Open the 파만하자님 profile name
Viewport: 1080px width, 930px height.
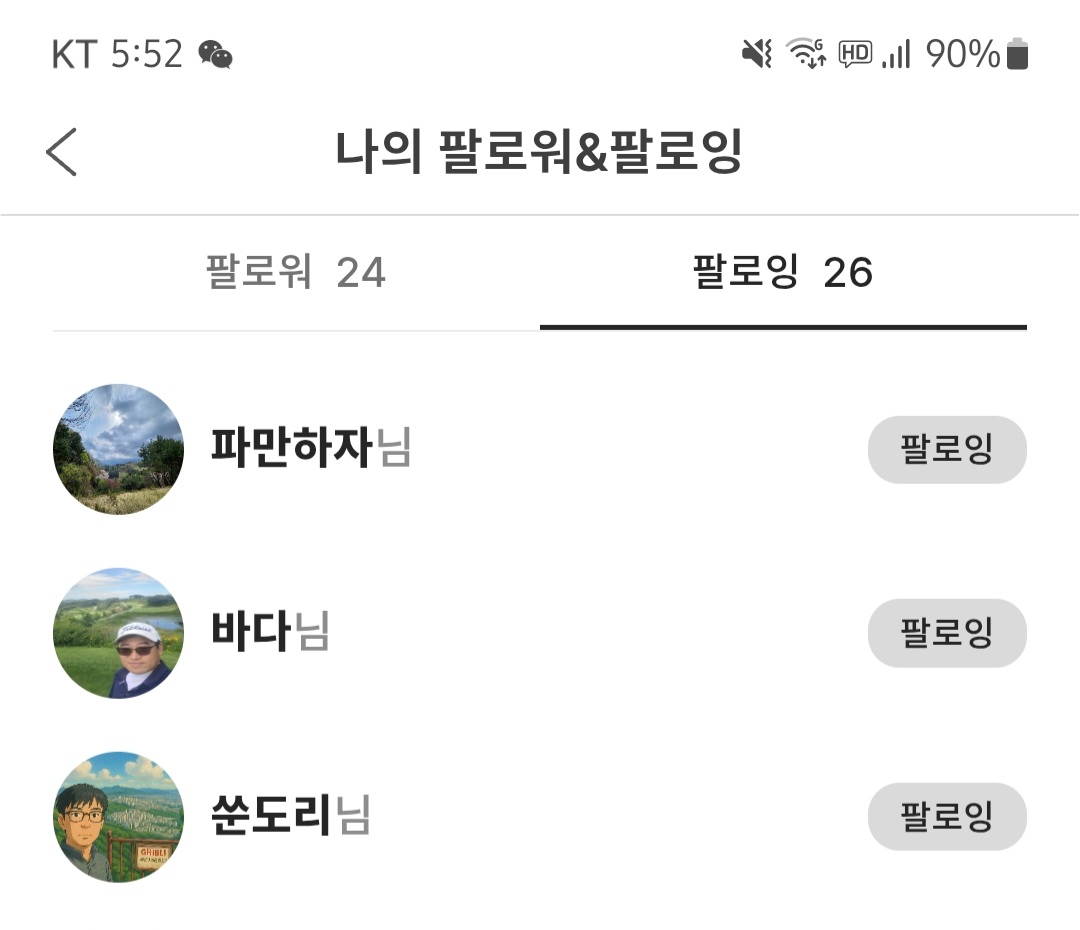pos(311,448)
